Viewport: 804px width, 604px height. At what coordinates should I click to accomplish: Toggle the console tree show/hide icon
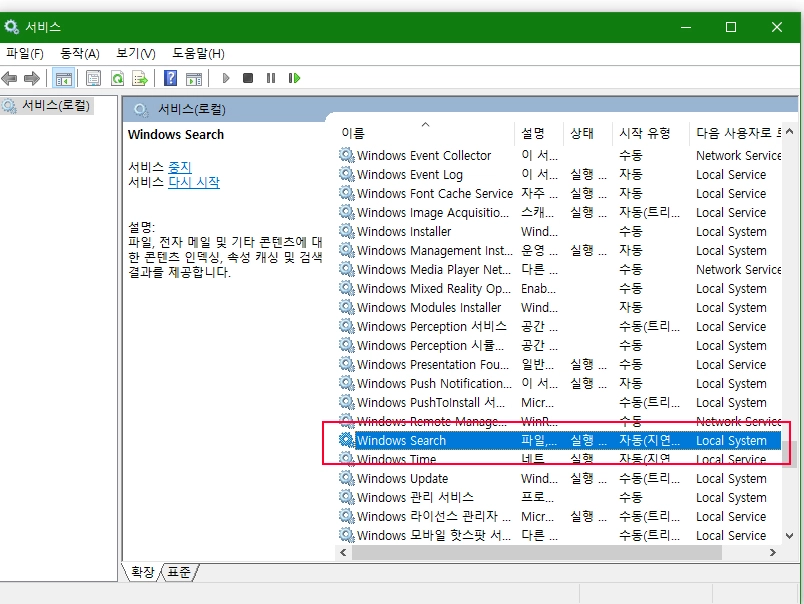coord(64,78)
